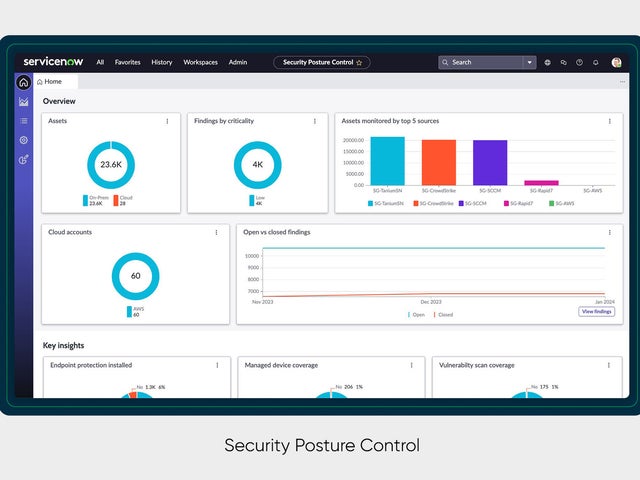Image resolution: width=640 pixels, height=480 pixels.
Task: Click the Dec 2023 axis label
Action: [431, 302]
